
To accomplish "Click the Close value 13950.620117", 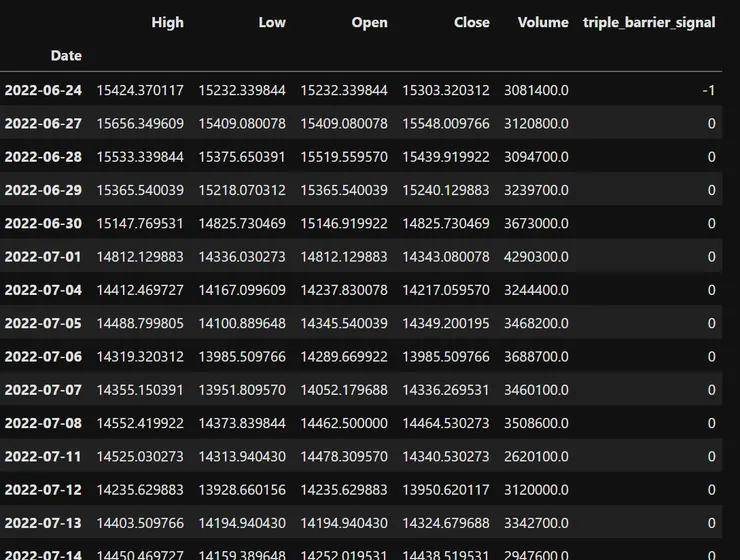I will [446, 490].
